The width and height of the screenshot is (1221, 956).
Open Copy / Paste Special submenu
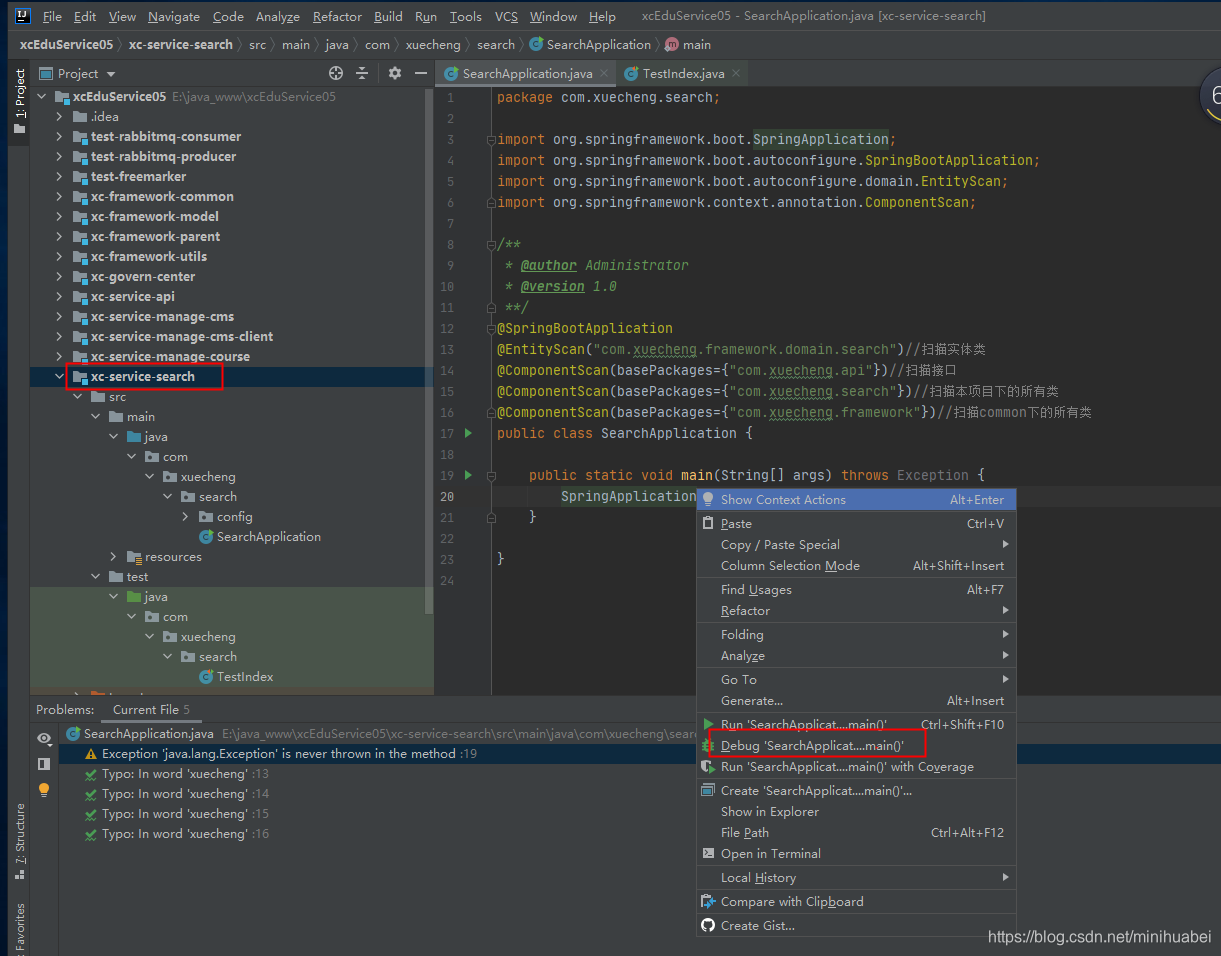click(x=856, y=544)
